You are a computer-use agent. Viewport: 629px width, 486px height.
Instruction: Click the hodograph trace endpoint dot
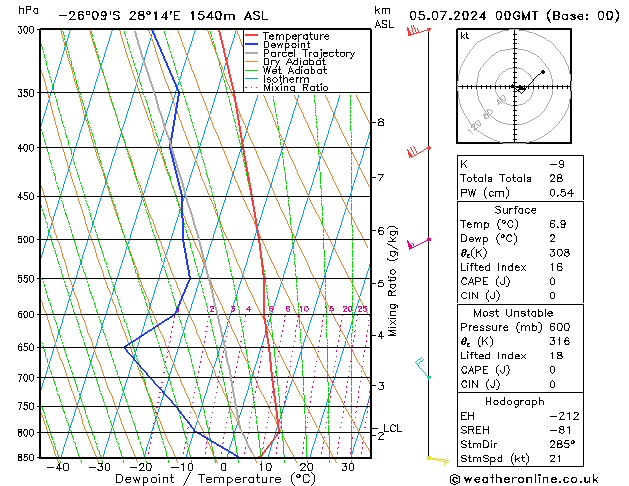coord(543,72)
